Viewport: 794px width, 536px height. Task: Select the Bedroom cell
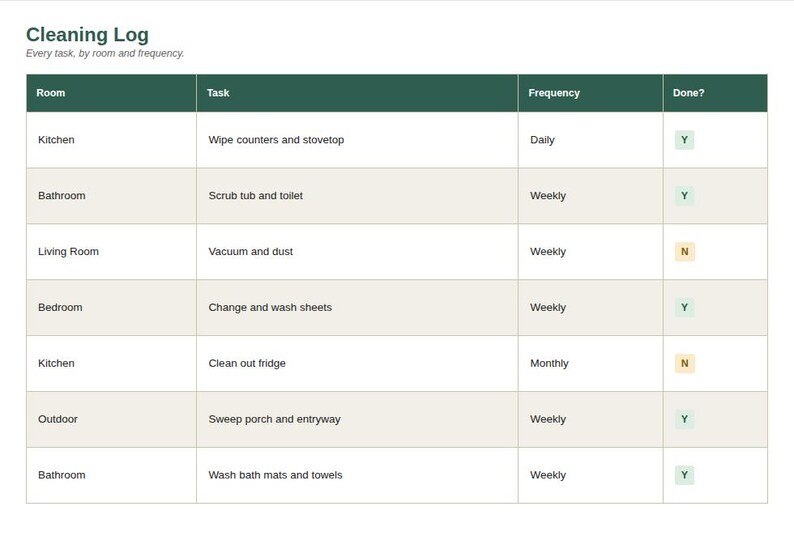click(111, 308)
